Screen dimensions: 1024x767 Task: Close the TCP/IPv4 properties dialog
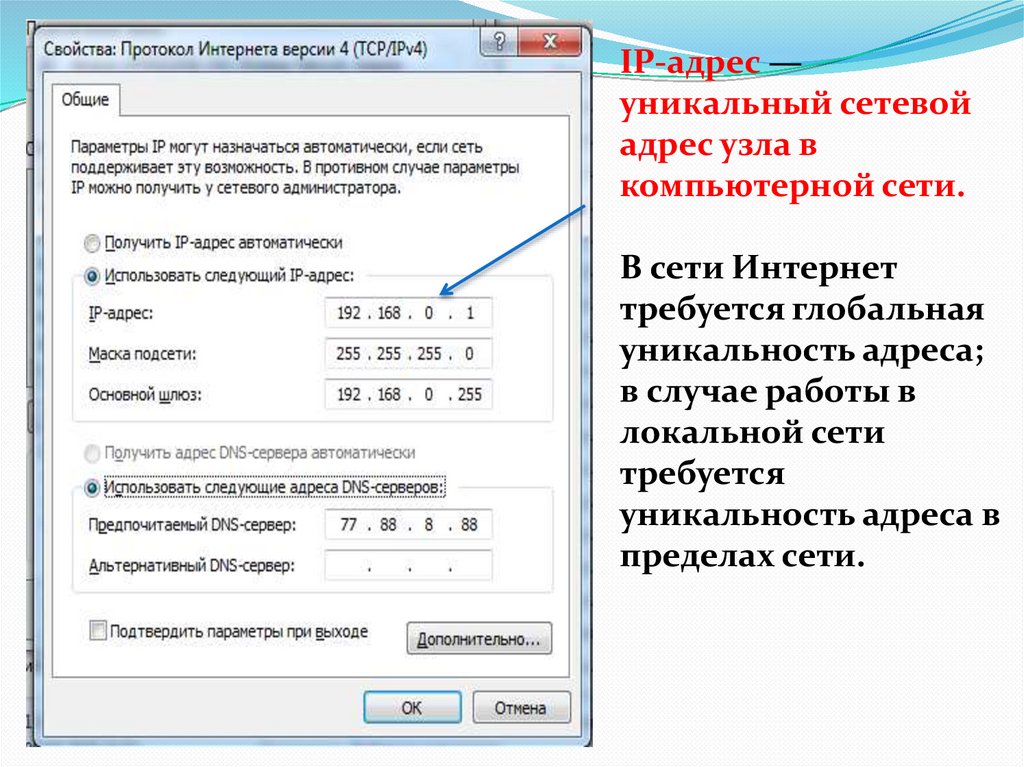(x=548, y=42)
